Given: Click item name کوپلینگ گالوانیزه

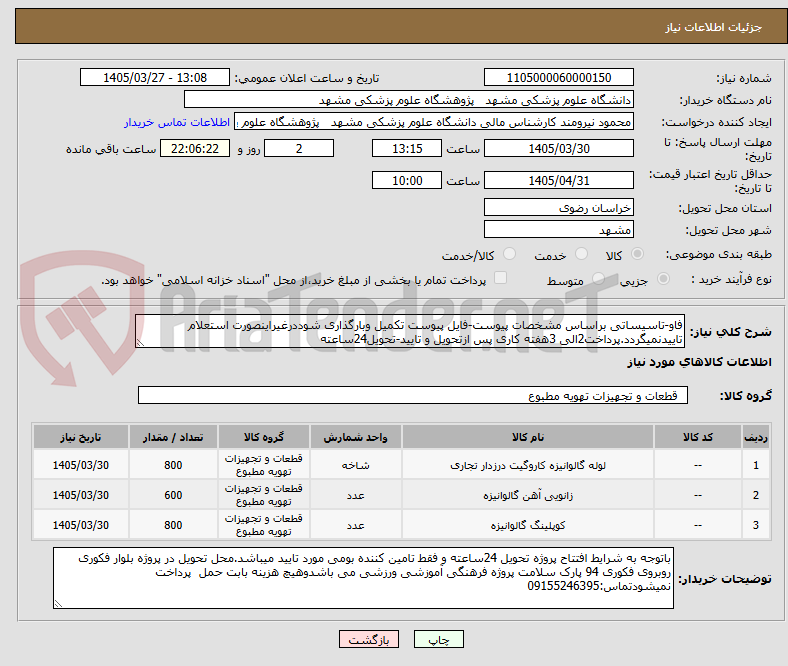Looking at the screenshot, I should tap(528, 525).
